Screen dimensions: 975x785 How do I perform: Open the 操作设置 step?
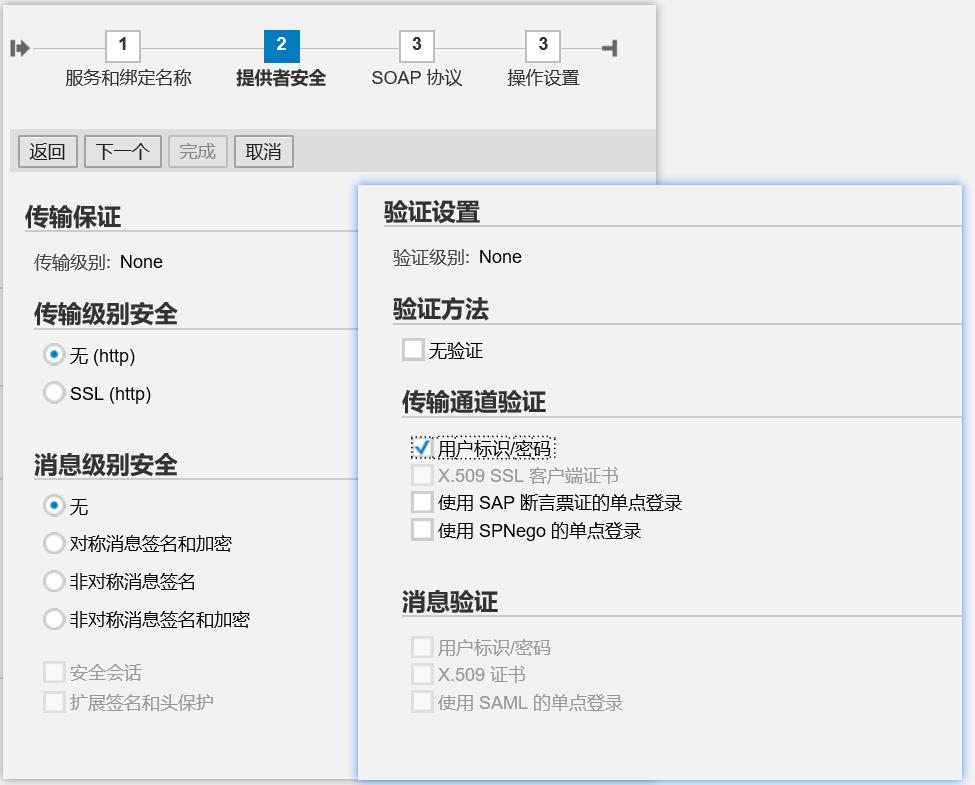click(543, 46)
